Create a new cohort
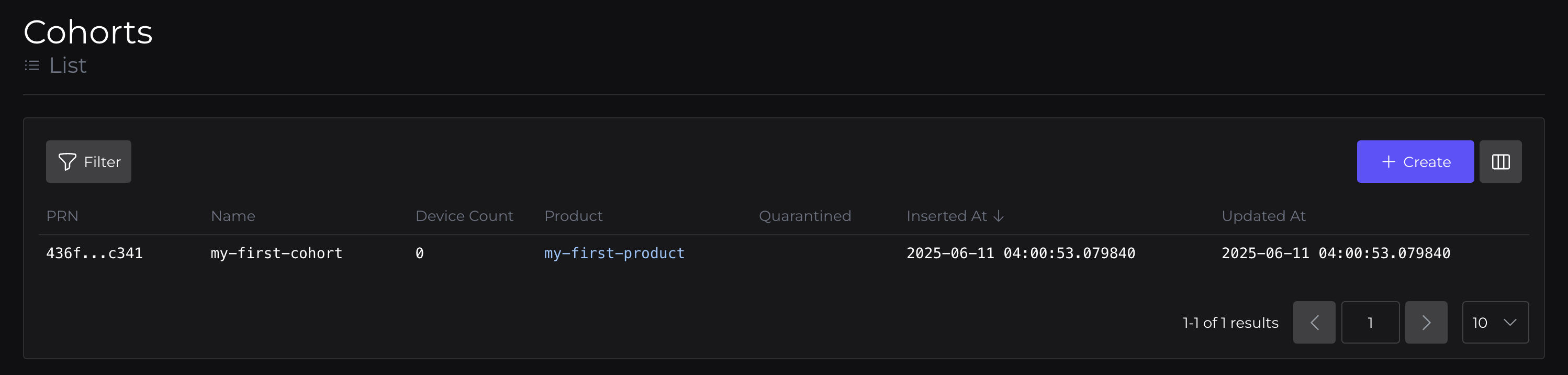 pyautogui.click(x=1415, y=162)
